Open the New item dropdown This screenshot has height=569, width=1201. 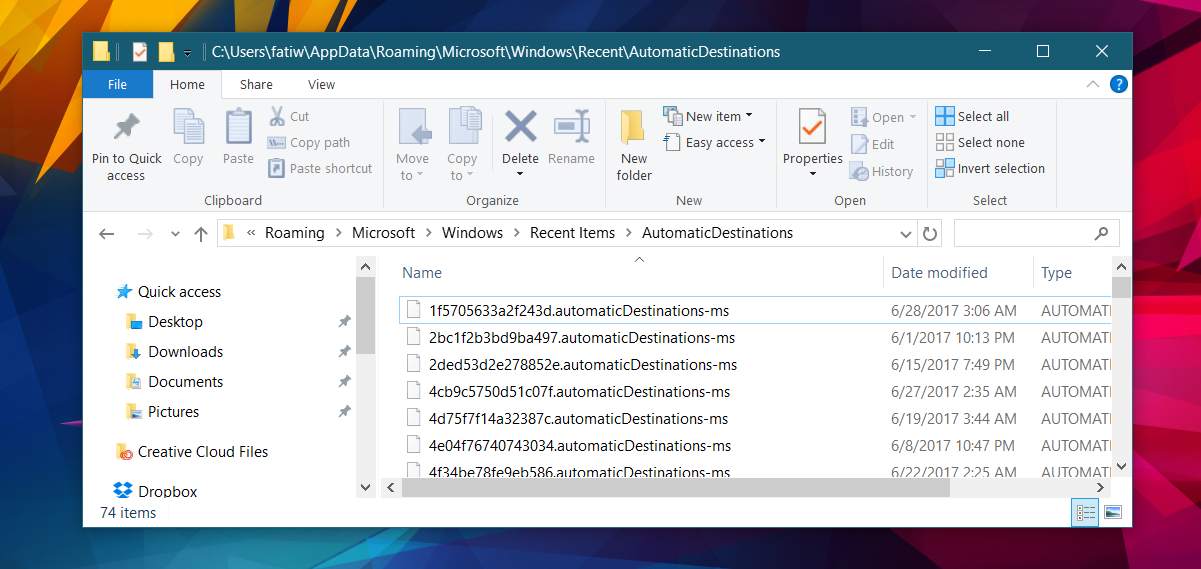pyautogui.click(x=708, y=116)
